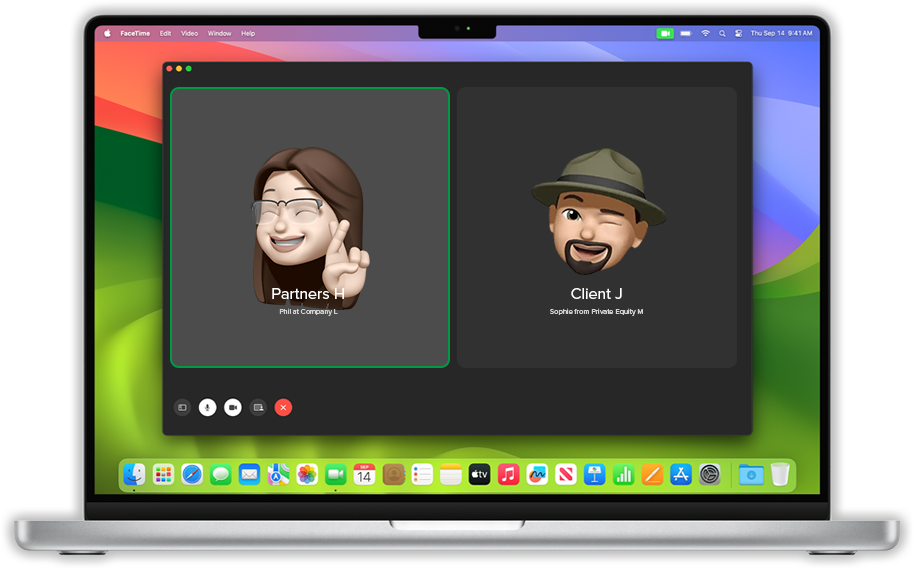Mute the microphone in the call

coord(207,407)
